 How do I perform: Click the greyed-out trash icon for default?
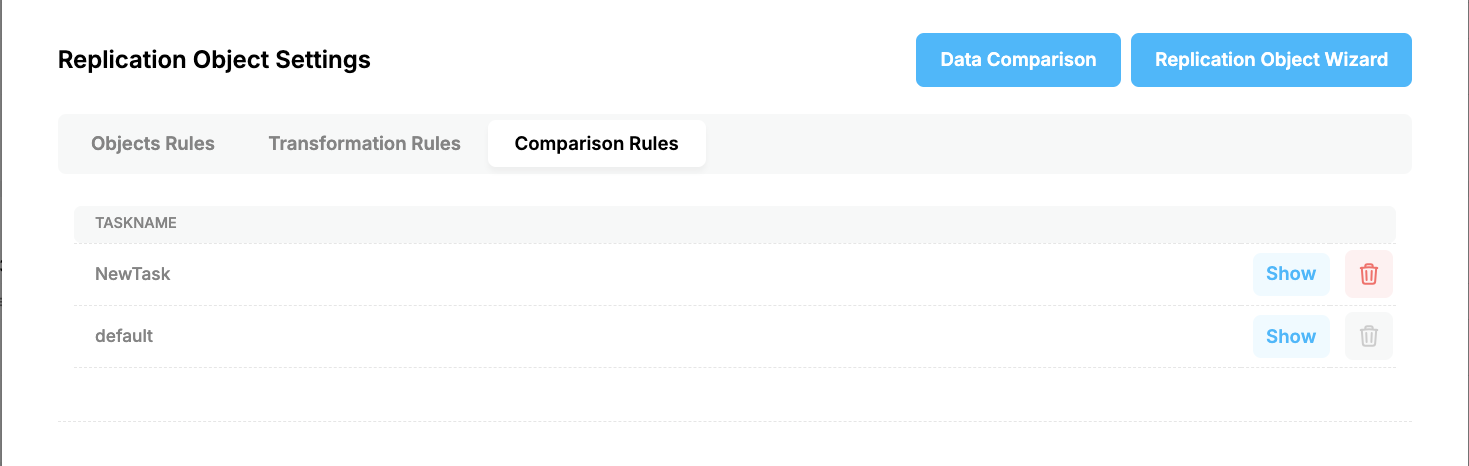1369,336
